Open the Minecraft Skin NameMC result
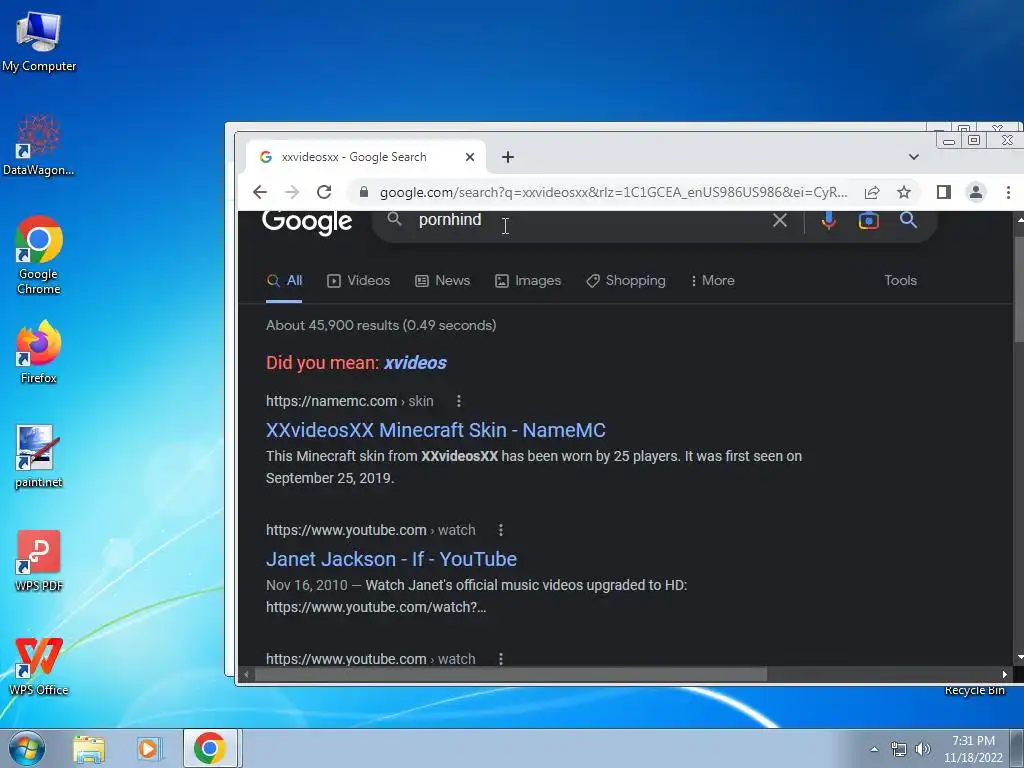1024x768 pixels. (436, 430)
